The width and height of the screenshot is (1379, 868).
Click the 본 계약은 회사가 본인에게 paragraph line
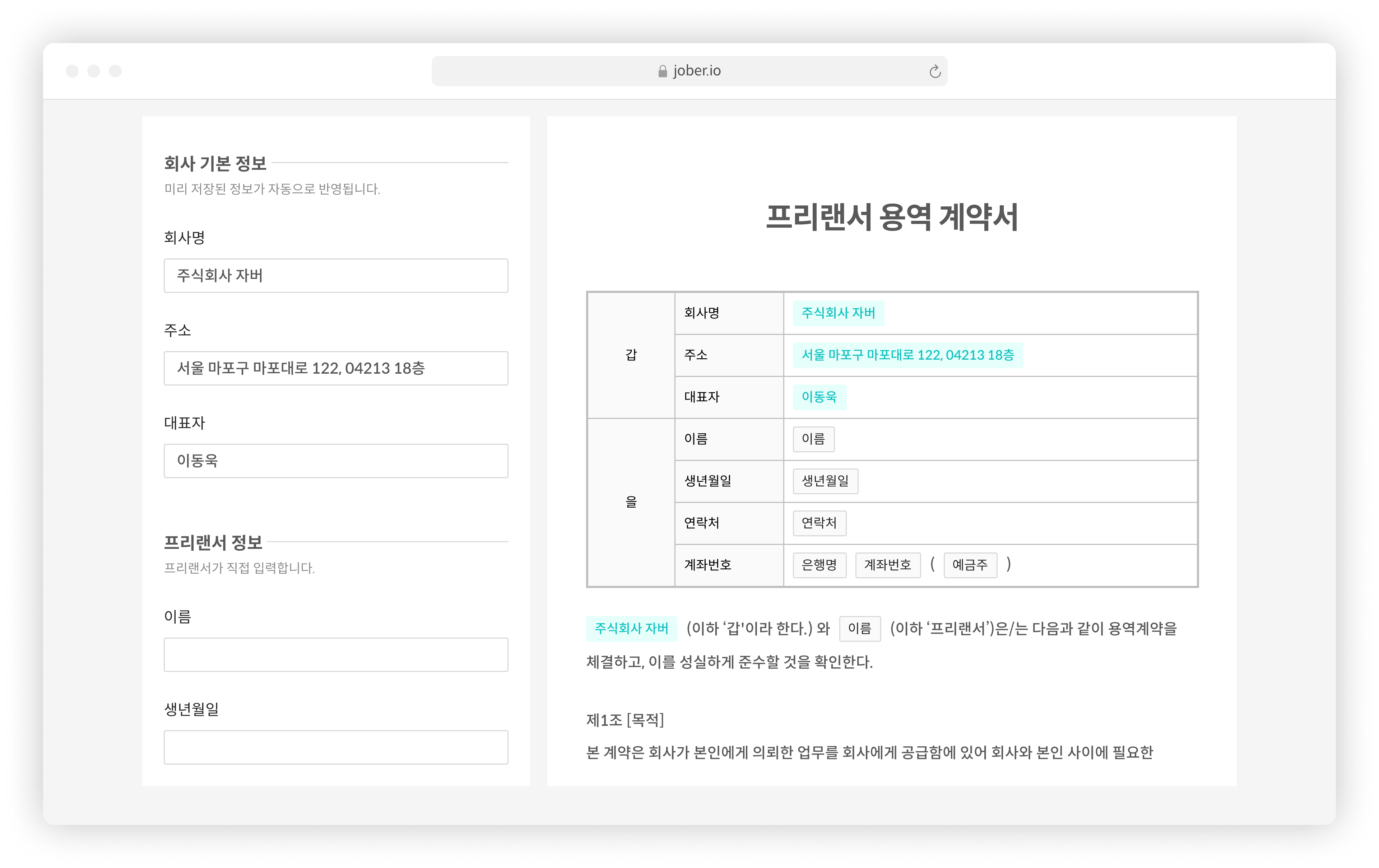[869, 752]
